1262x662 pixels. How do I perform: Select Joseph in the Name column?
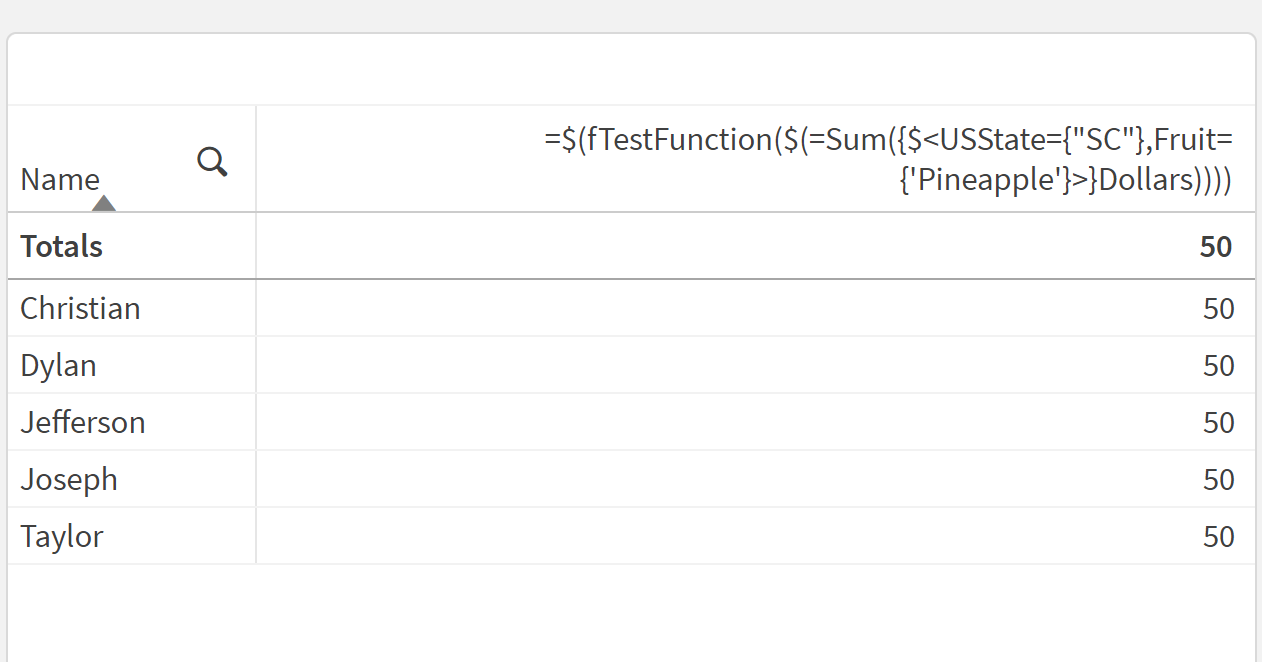tap(69, 479)
